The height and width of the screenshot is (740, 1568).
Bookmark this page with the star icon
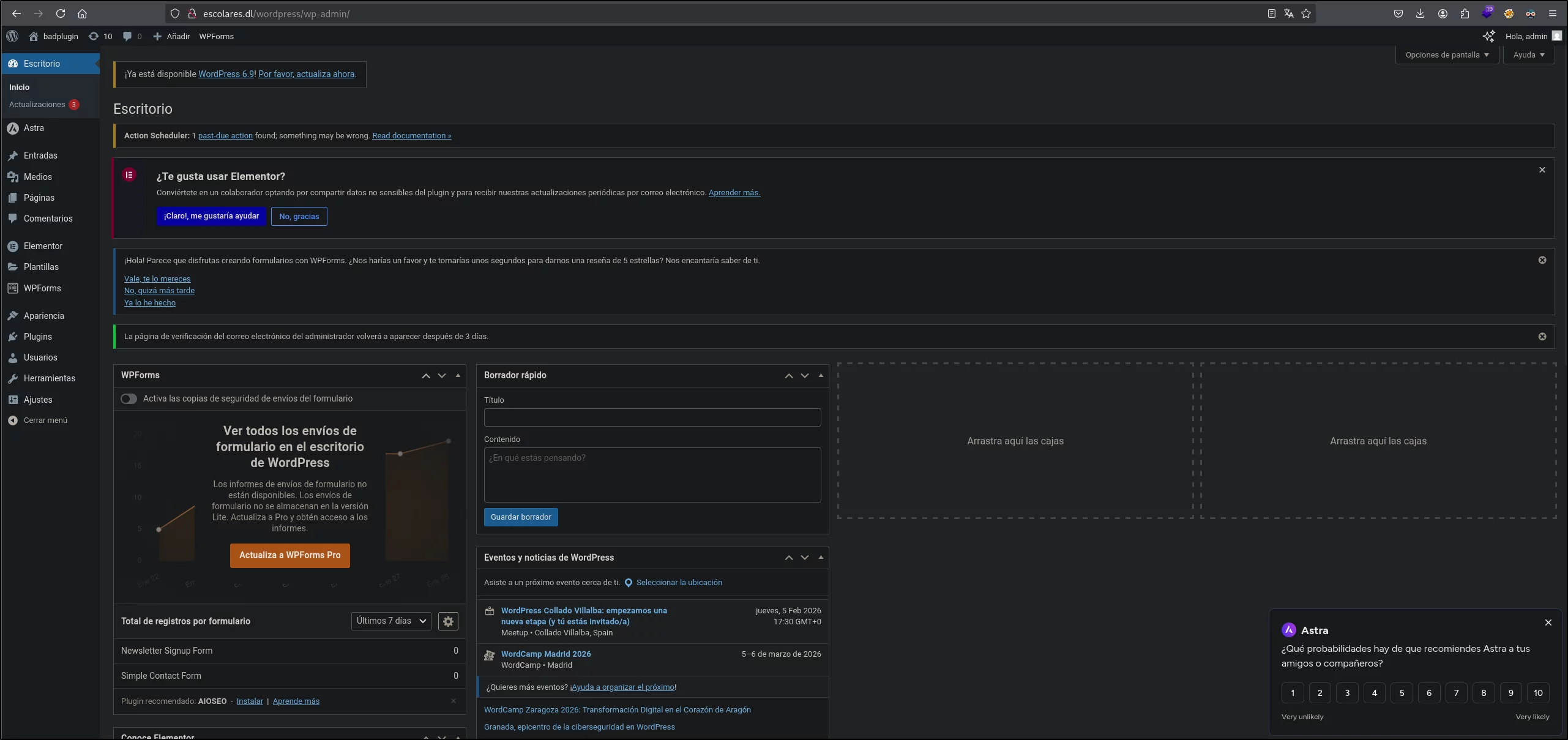[1306, 13]
